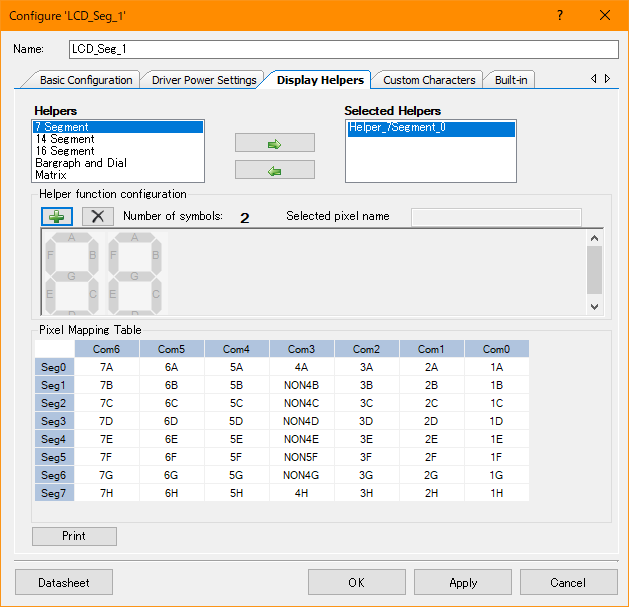
Task: Select cell NON5F in mapping table
Action: click(302, 457)
